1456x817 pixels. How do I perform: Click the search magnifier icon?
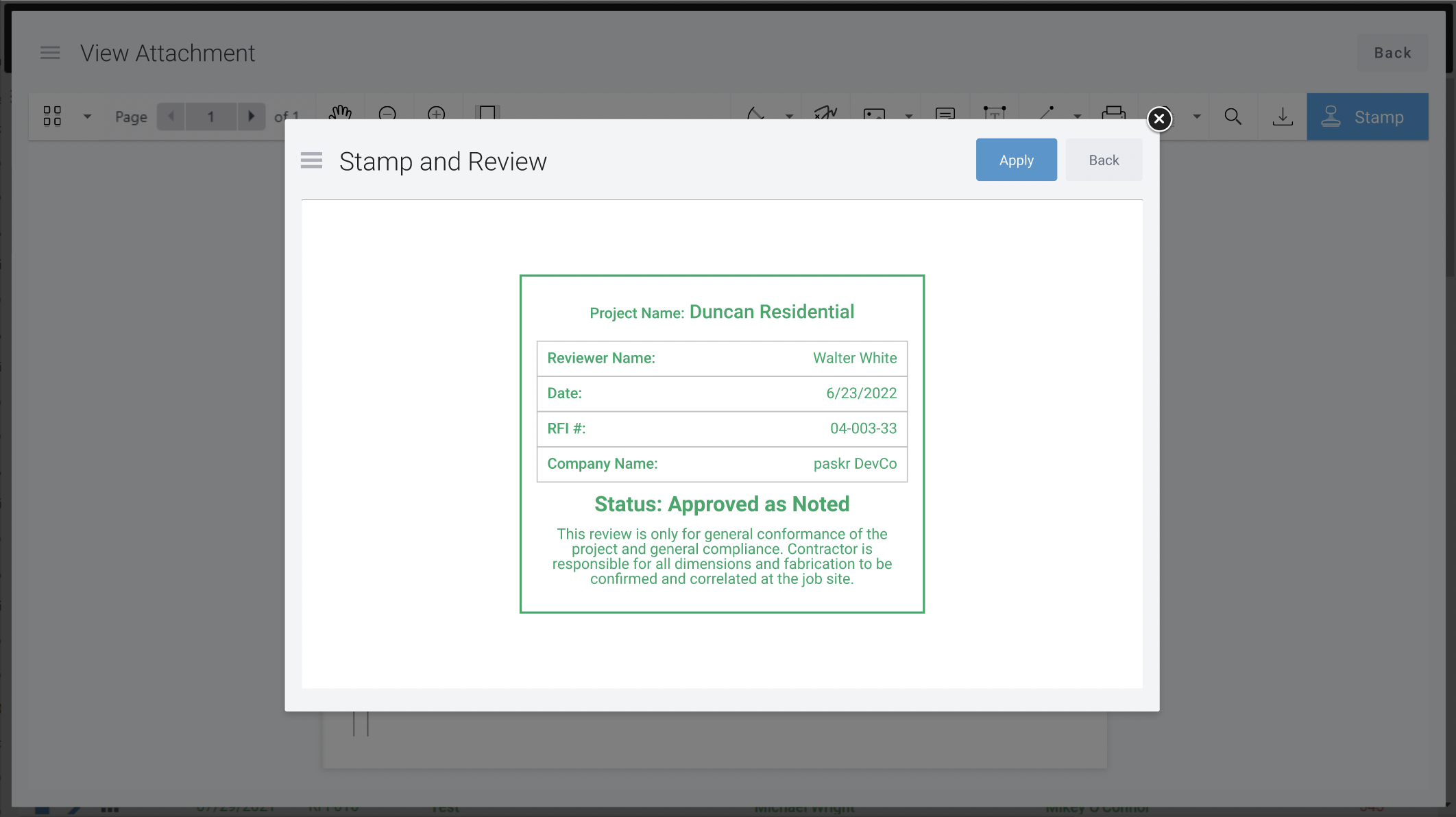click(1233, 117)
